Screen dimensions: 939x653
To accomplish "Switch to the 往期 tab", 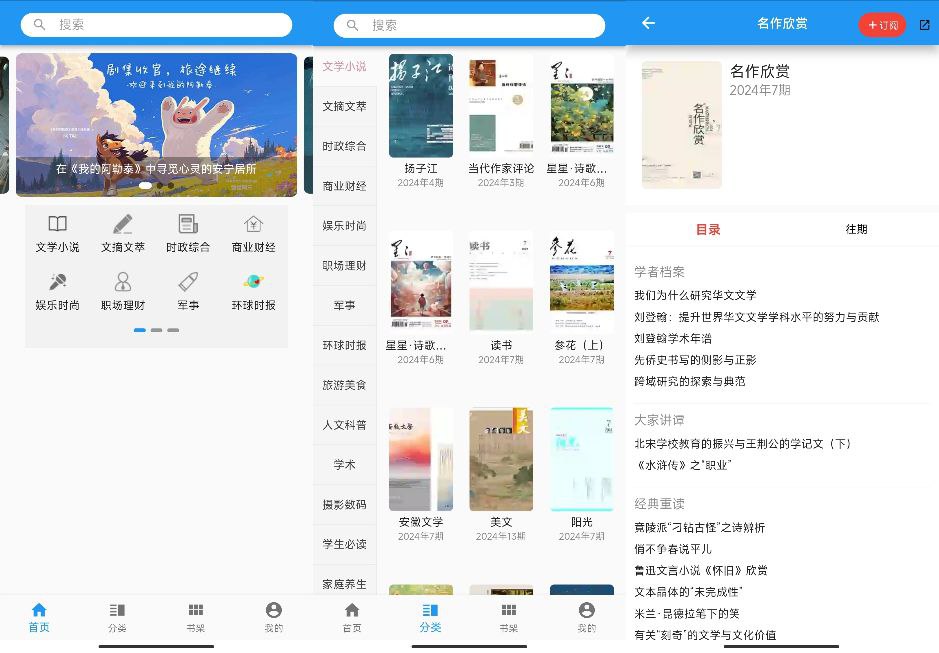I will click(856, 229).
